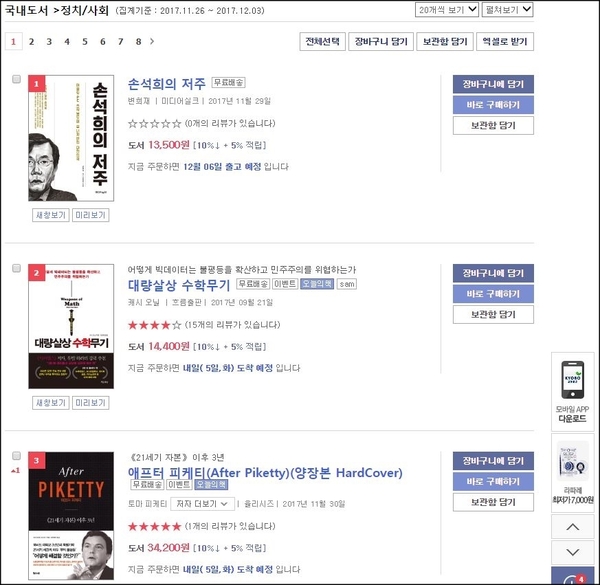Screen dimensions: 600x585
Task: Click 미리보기 under 대량살상 수학무기
Action: click(90, 402)
